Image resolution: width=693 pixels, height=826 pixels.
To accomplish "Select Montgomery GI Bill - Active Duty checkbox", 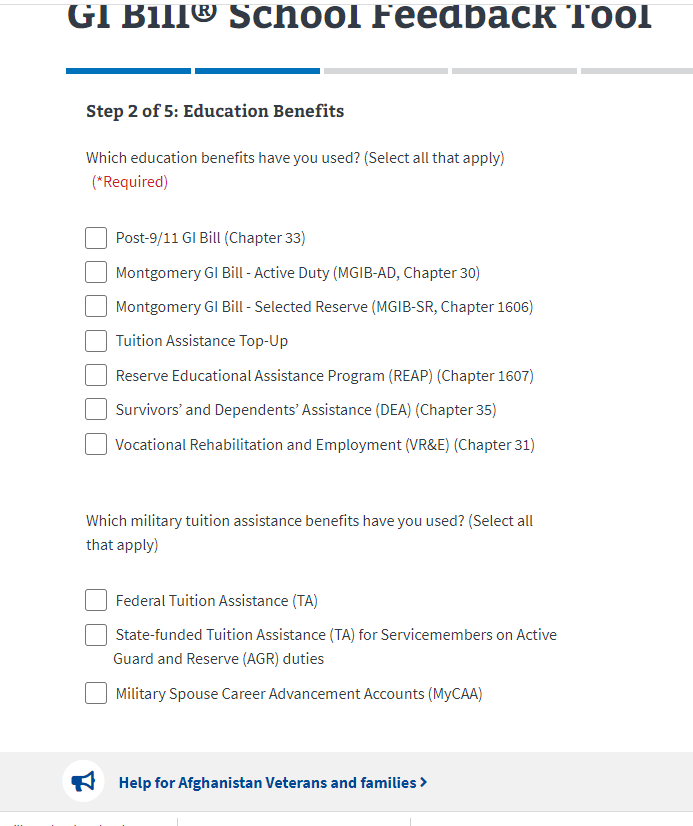I will tap(96, 272).
